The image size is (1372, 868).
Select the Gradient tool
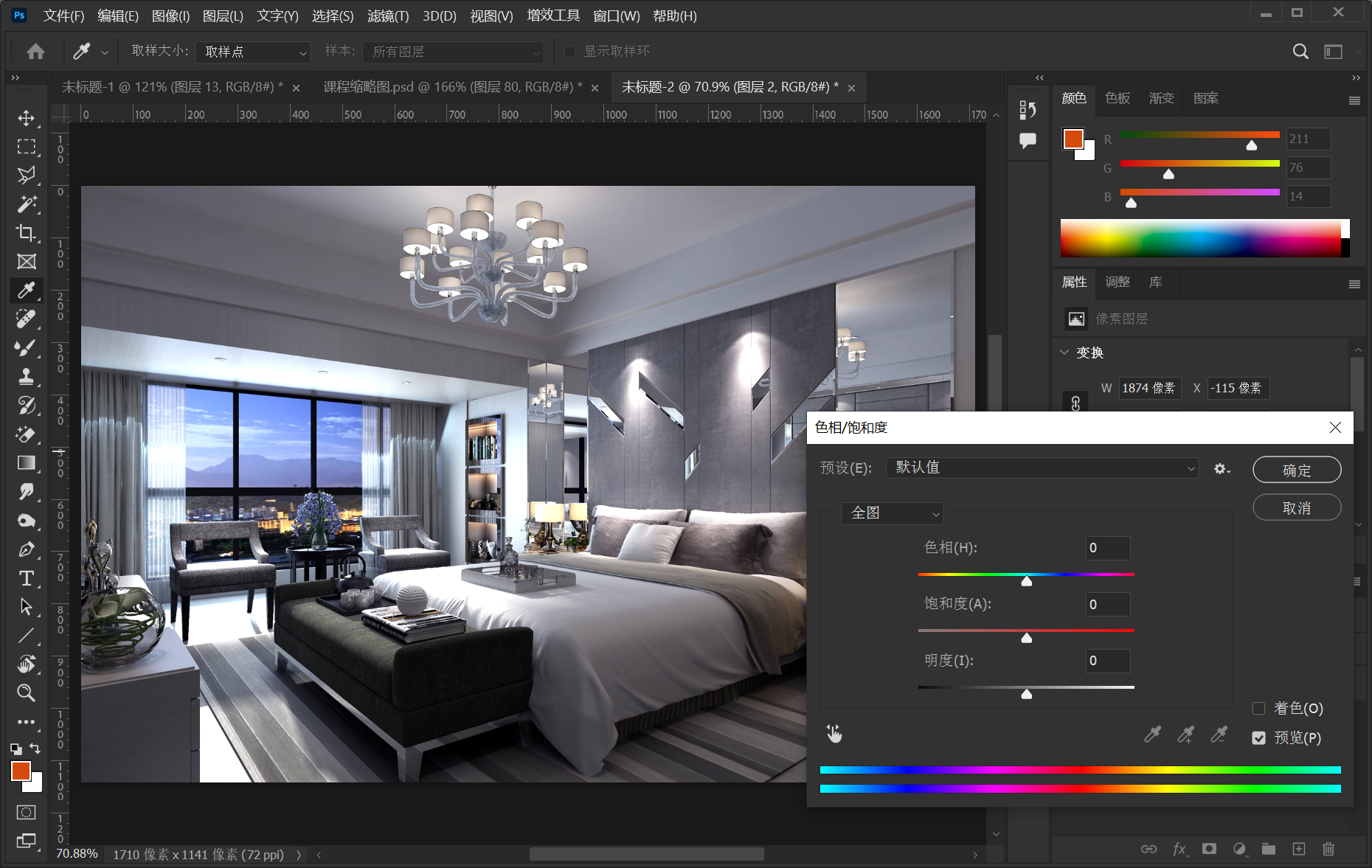pos(27,463)
